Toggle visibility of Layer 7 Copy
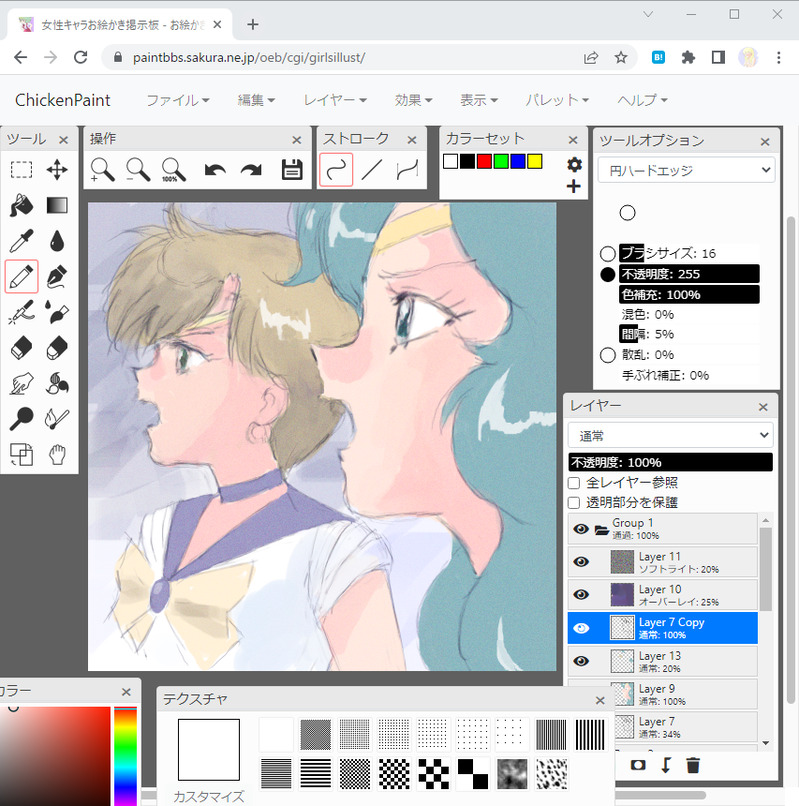 pos(581,628)
